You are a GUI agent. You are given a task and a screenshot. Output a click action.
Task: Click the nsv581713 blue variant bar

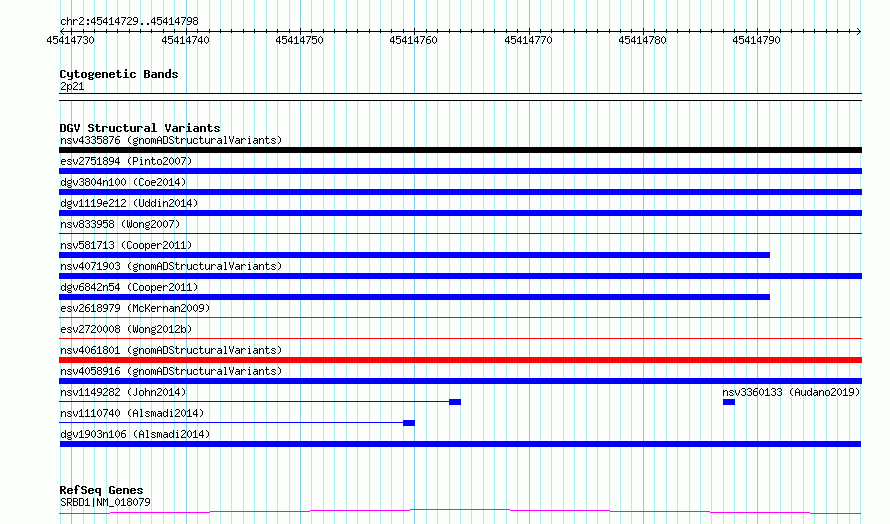[x=414, y=255]
